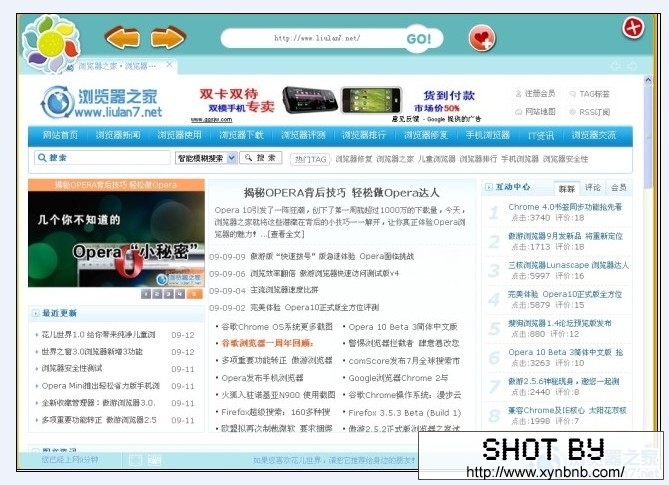This screenshot has width=669, height=485.
Task: Select the 浏览器之家 browser tab
Action: pos(117,66)
